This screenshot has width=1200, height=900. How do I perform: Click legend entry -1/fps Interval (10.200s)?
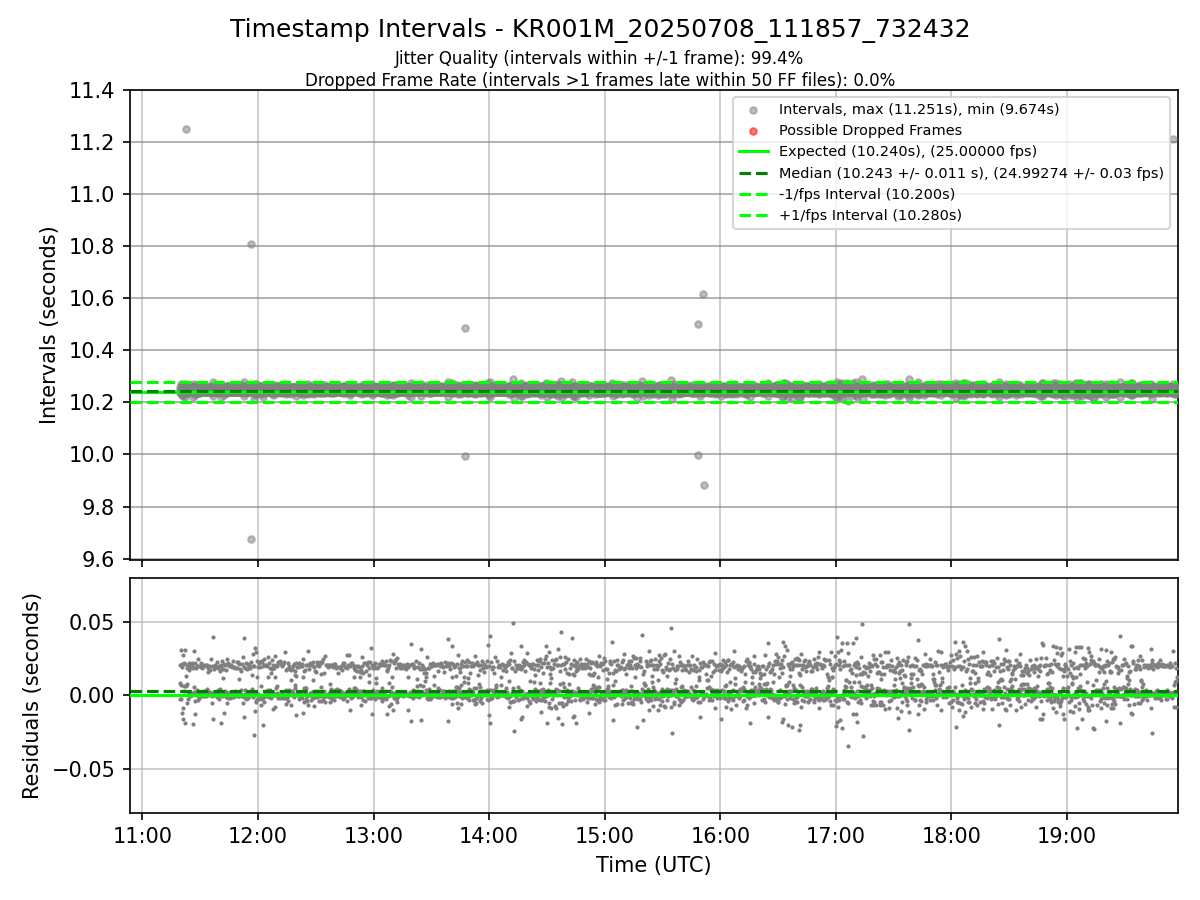tap(867, 194)
